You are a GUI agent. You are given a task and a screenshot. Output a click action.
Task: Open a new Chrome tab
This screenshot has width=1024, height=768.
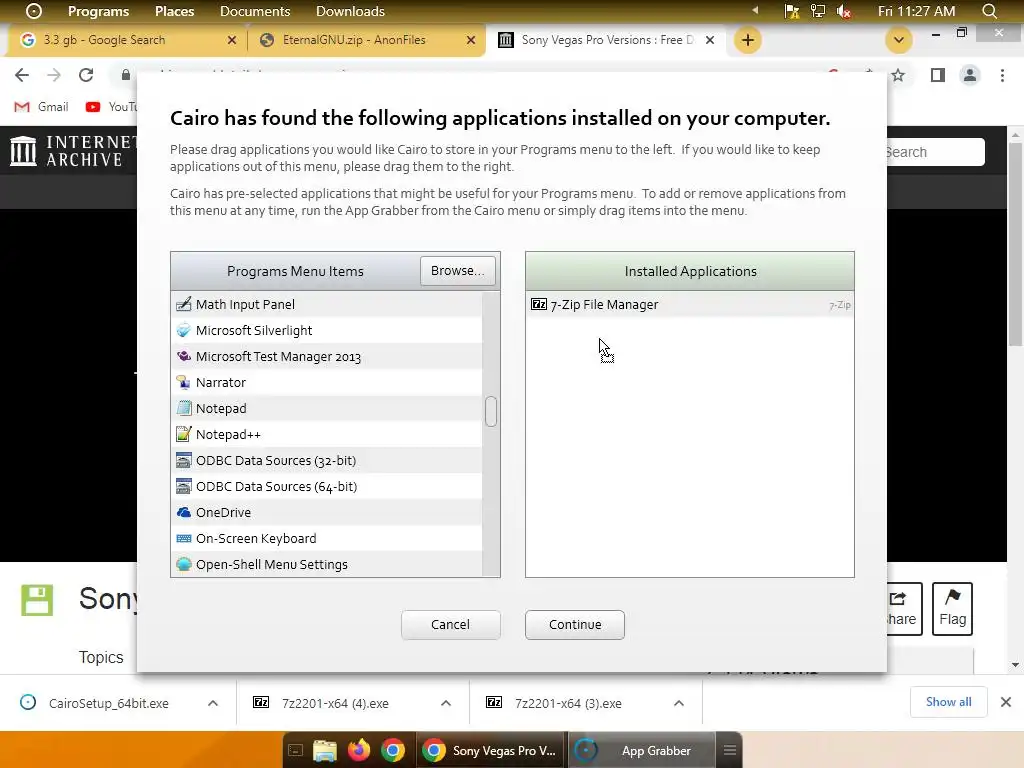pyautogui.click(x=748, y=40)
